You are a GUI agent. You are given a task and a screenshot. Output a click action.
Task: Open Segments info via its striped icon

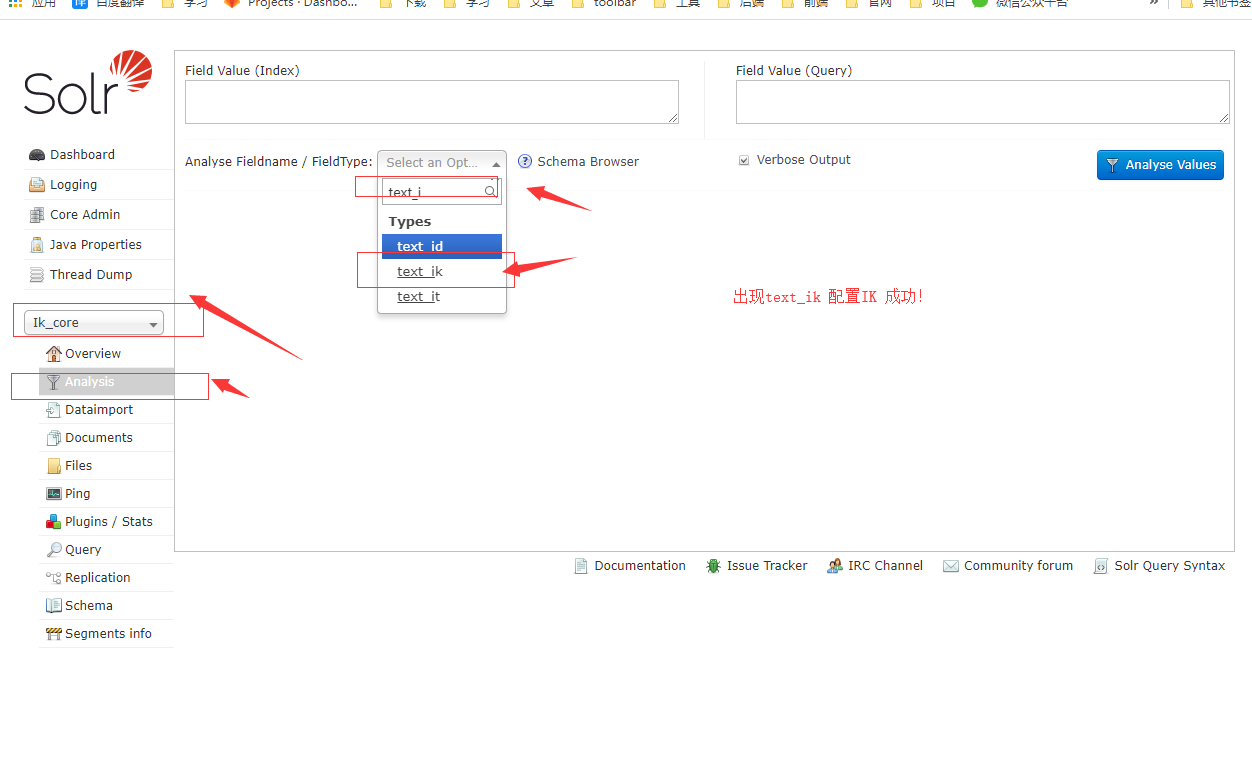click(x=54, y=634)
